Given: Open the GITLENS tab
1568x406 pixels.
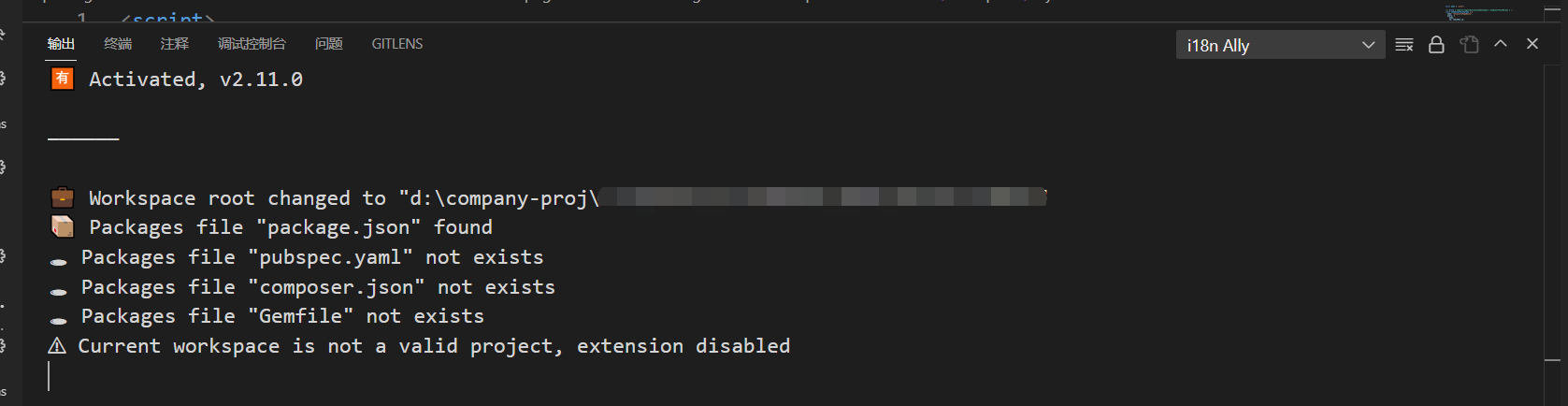Looking at the screenshot, I should pos(397,44).
